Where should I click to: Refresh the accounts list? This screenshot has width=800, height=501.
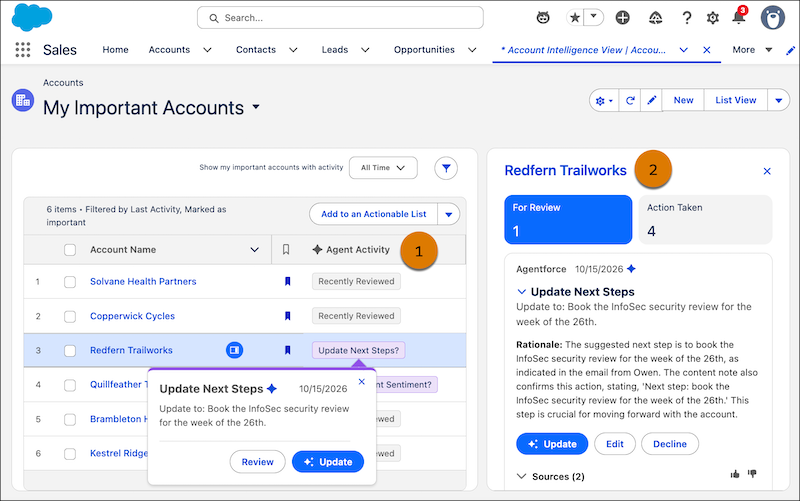coord(630,101)
